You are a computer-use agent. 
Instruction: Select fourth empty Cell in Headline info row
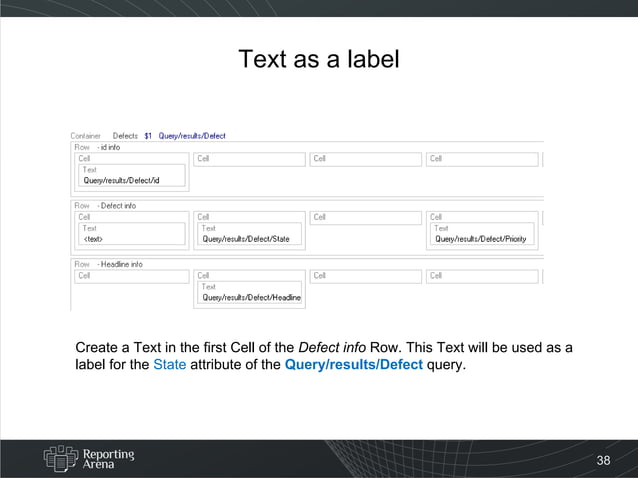click(x=482, y=276)
